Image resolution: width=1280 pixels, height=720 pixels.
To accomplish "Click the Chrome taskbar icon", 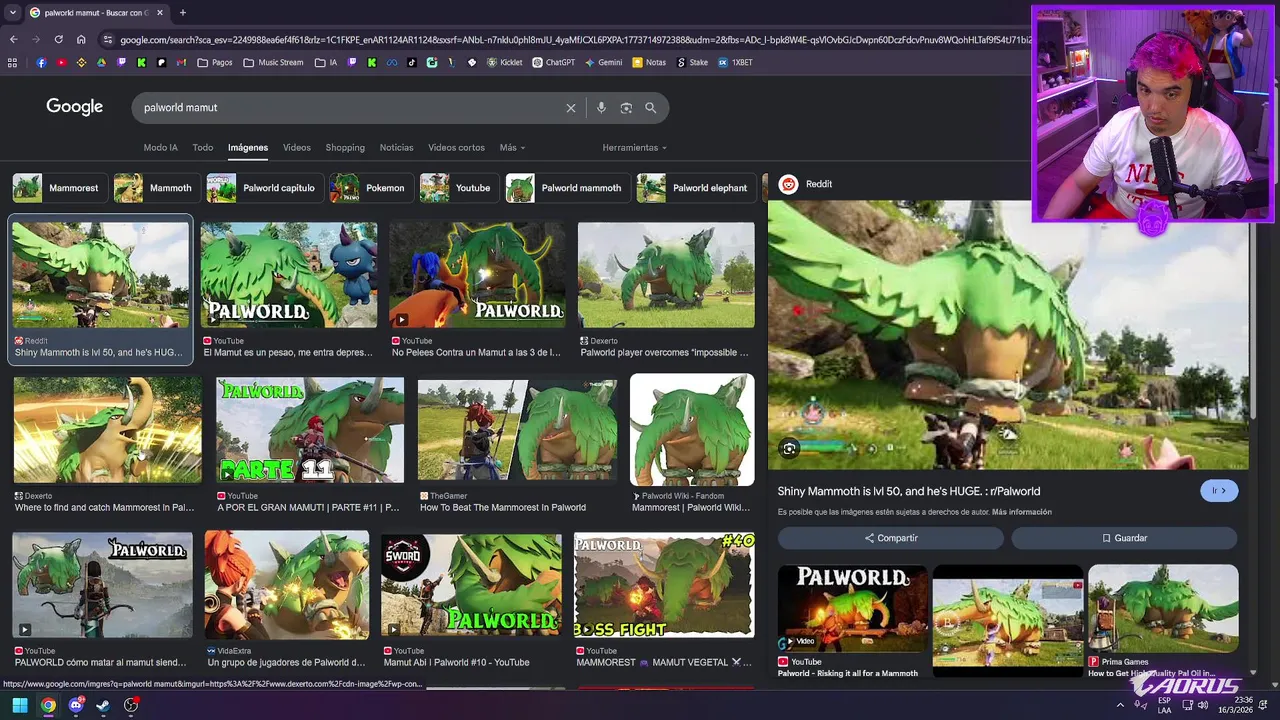I will pos(48,705).
